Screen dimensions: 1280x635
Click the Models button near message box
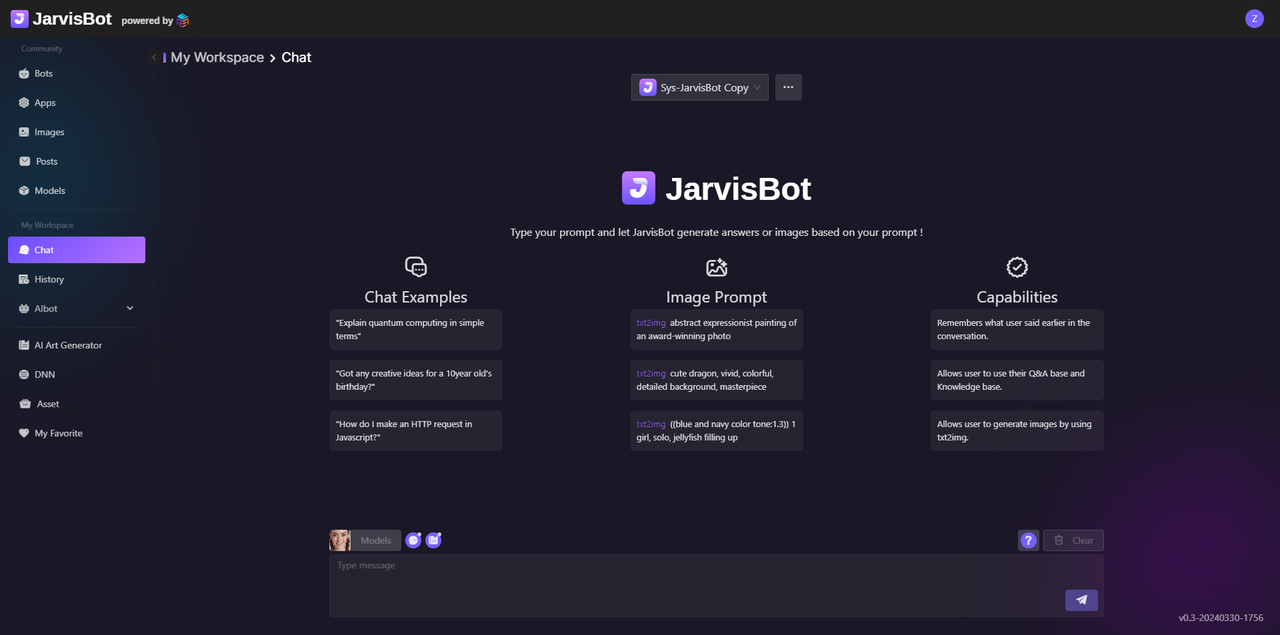(376, 540)
